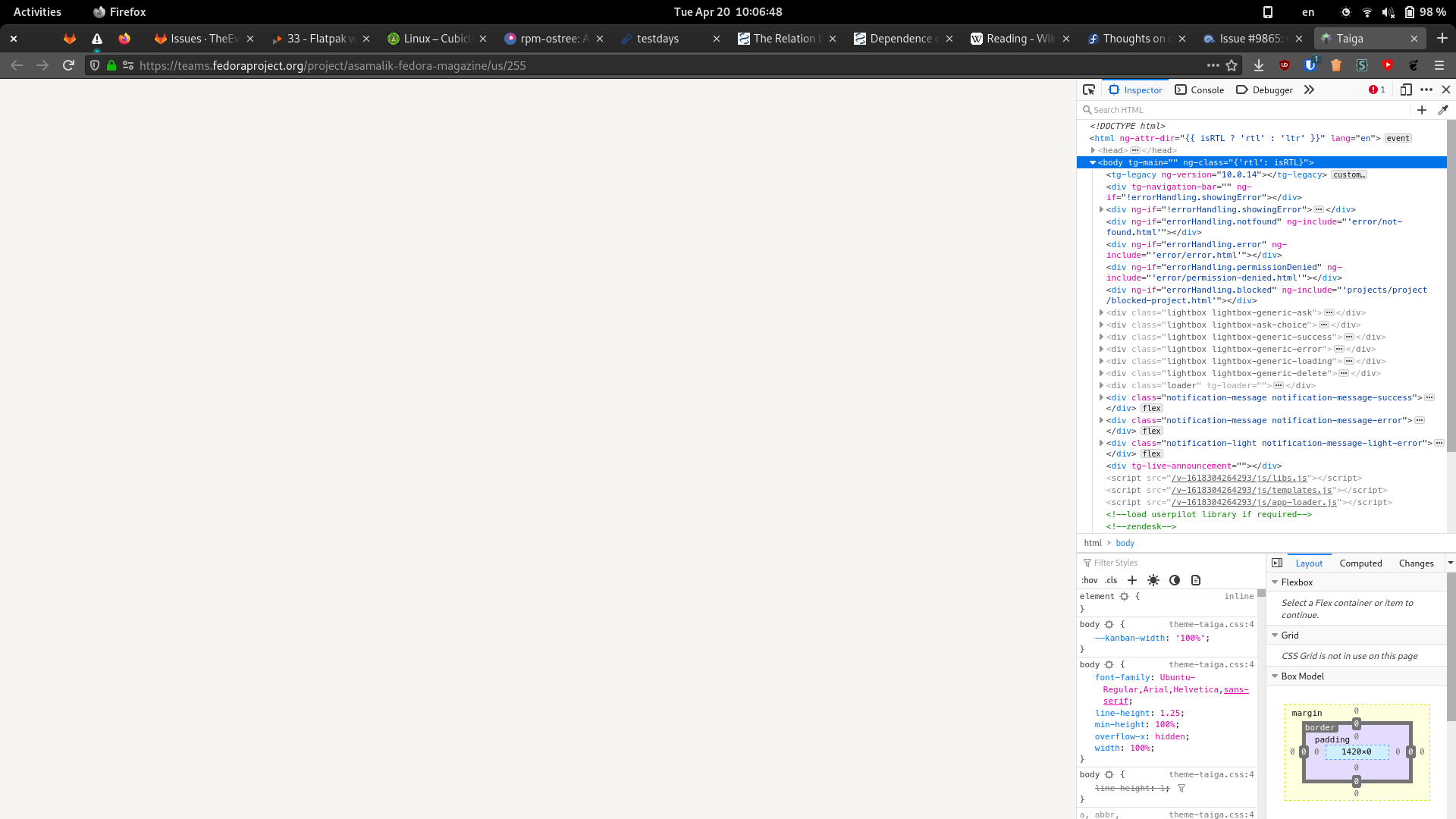Pick an element with the inspector picker
1456x819 pixels.
(x=1089, y=89)
